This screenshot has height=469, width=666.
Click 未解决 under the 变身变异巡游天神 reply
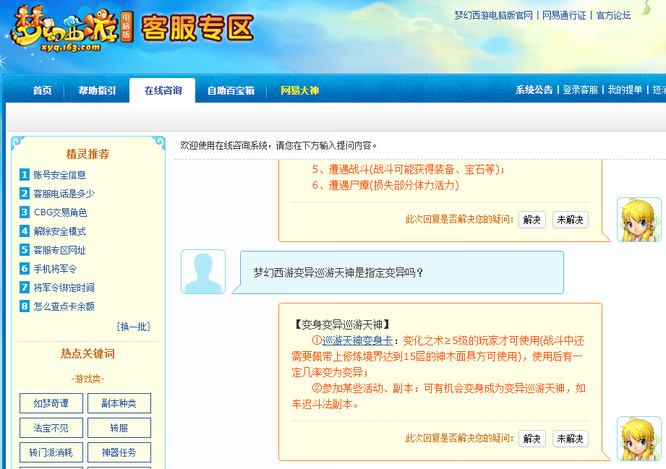tap(570, 438)
